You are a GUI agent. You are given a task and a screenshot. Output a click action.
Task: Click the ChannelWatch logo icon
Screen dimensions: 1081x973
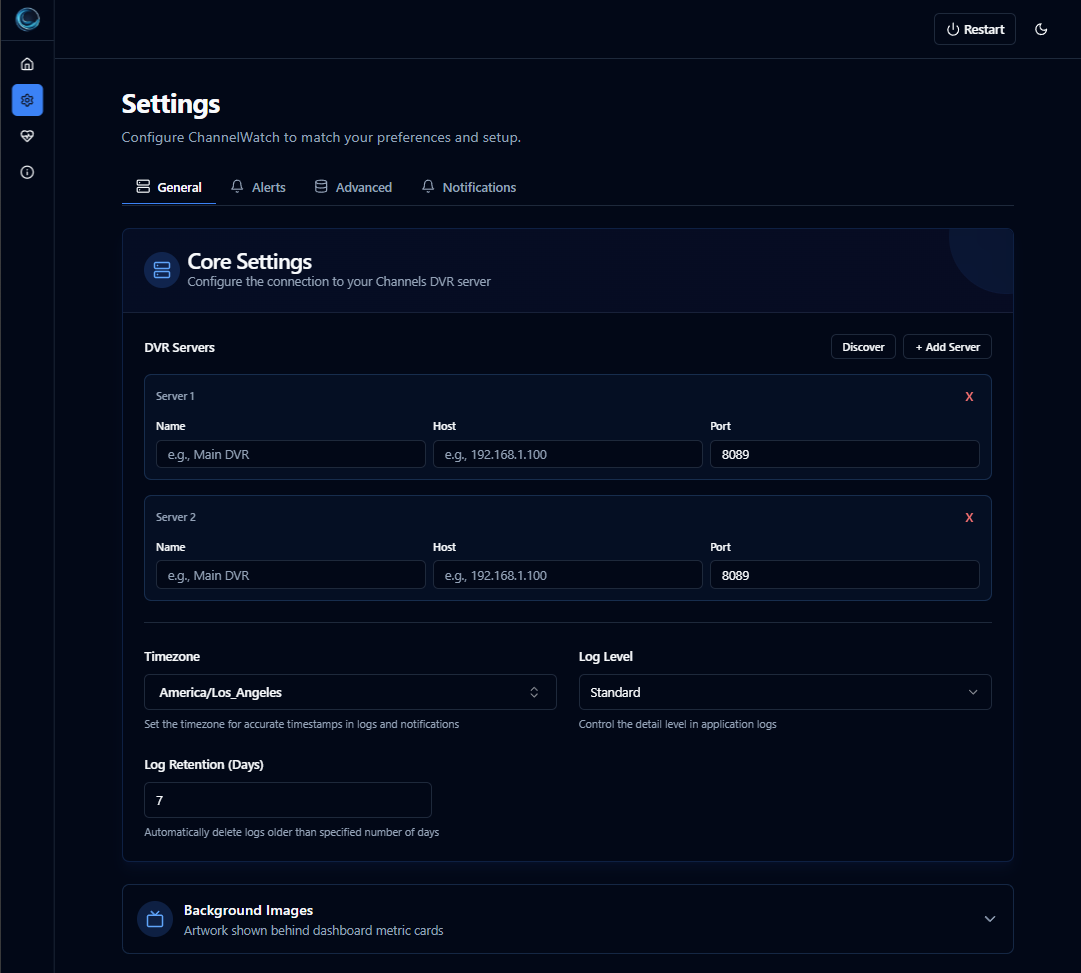tap(27, 20)
